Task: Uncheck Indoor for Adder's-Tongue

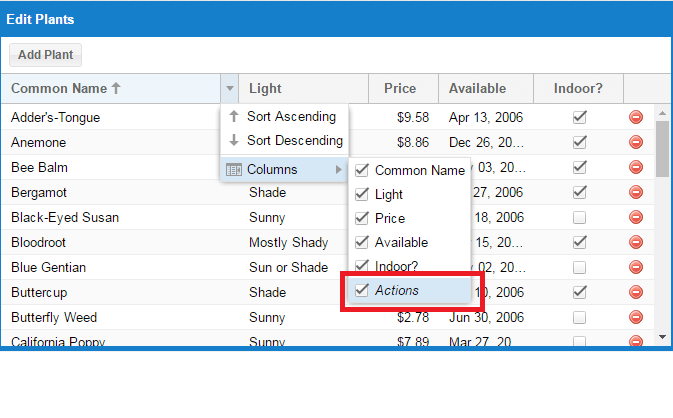Action: [x=579, y=117]
